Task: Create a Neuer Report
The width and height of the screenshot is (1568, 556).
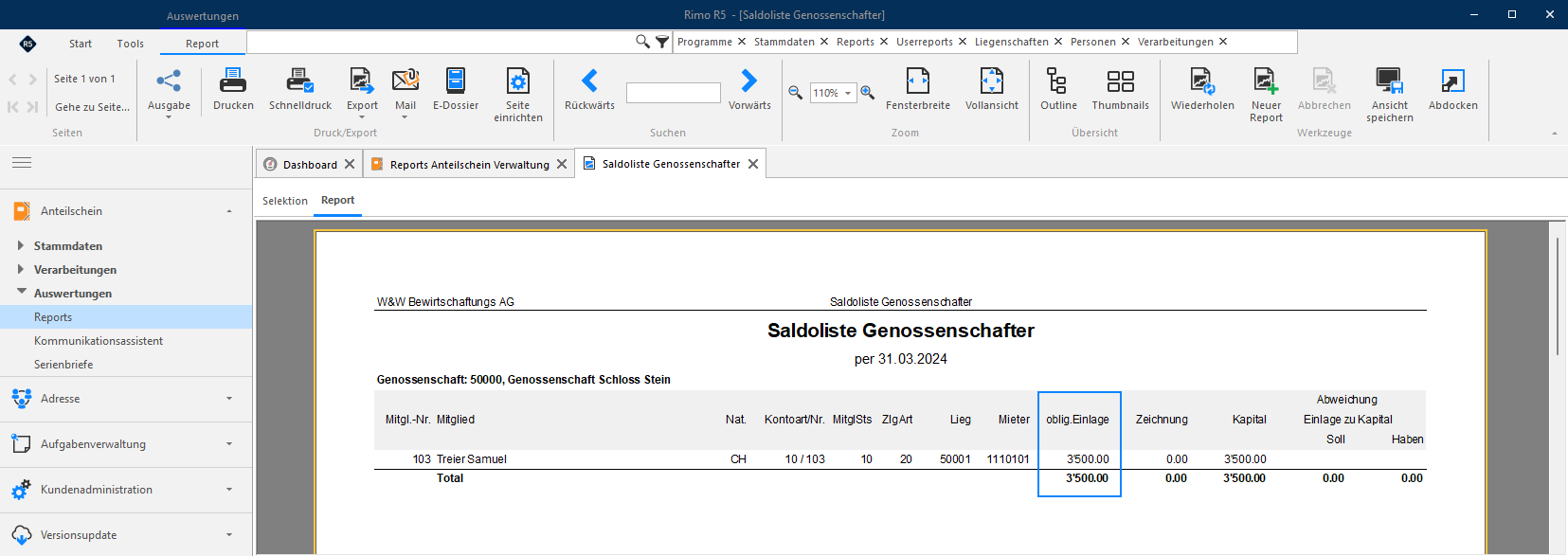Action: [1266, 94]
